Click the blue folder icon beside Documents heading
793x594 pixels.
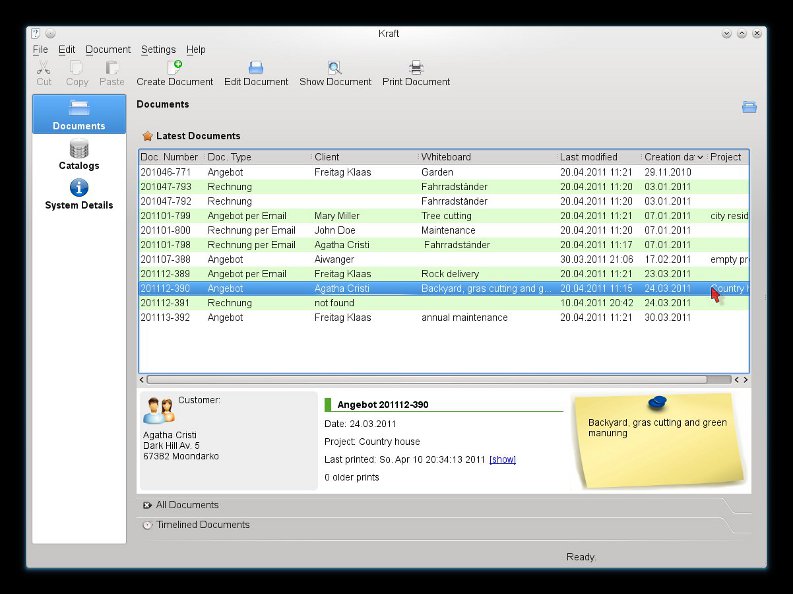point(749,107)
